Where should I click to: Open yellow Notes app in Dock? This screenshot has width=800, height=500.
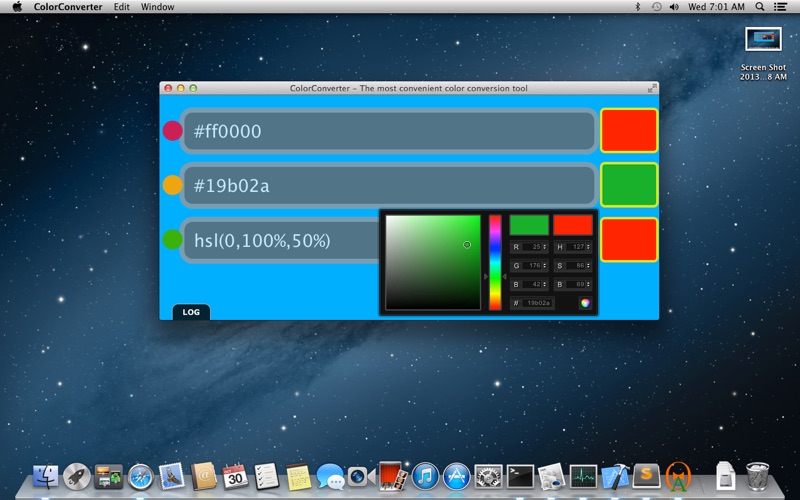[298, 477]
